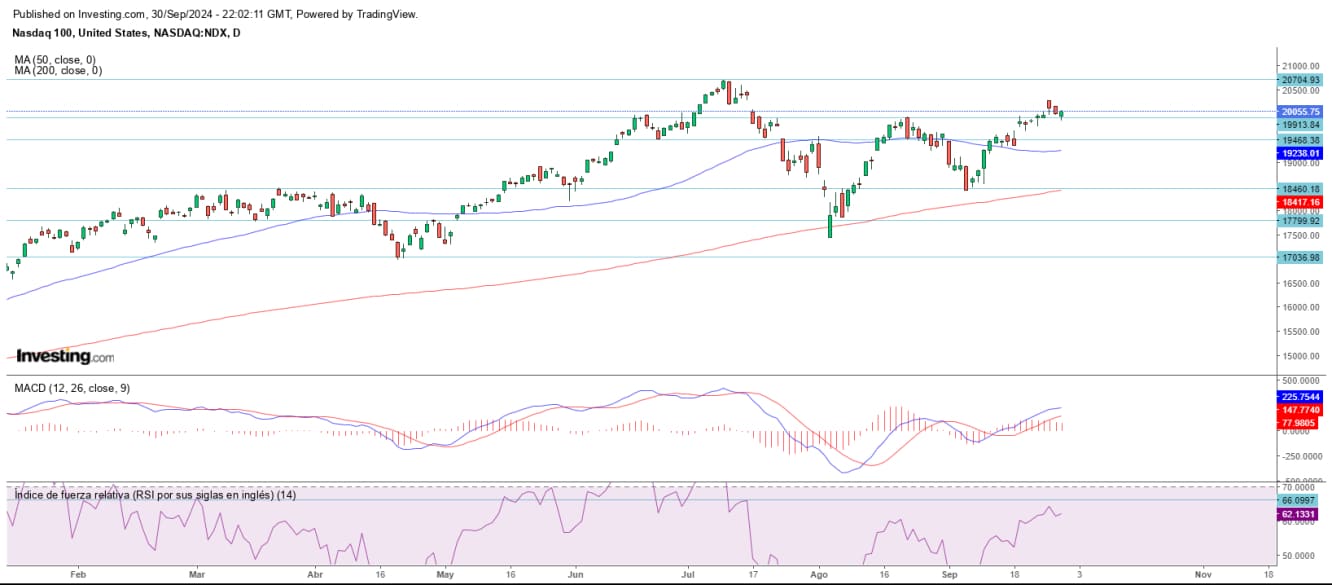The height and width of the screenshot is (585, 1332).
Task: Click the 17 marker after Jul
Action: click(752, 575)
